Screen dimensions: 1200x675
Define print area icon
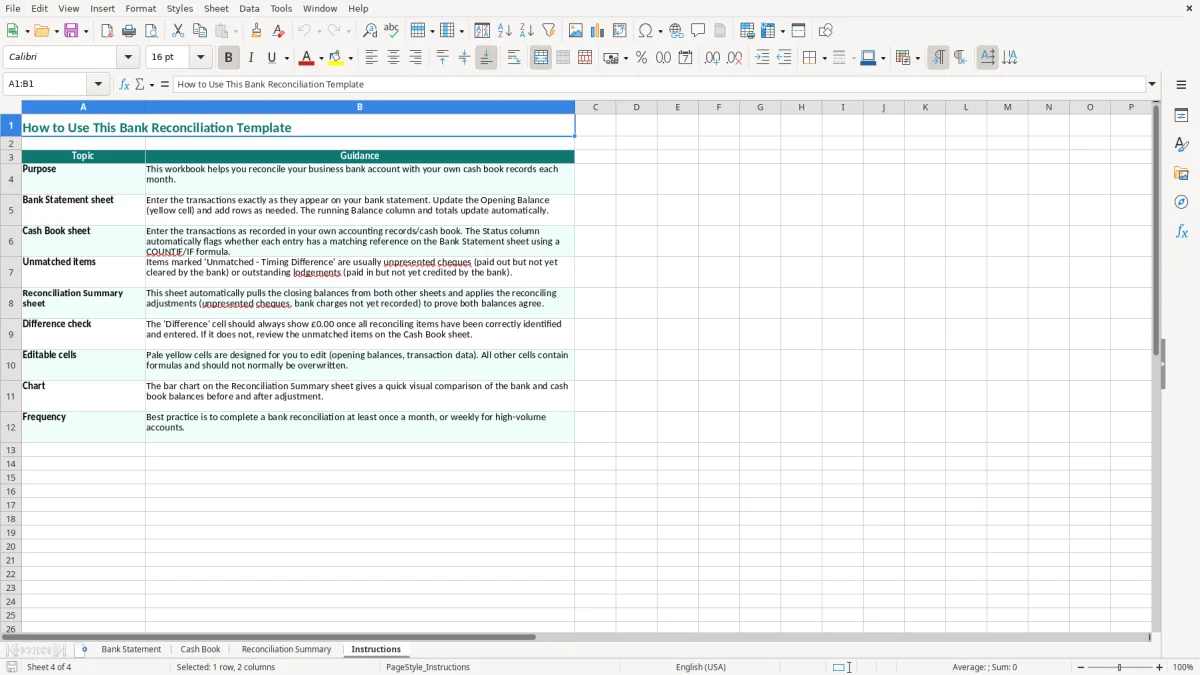(747, 31)
